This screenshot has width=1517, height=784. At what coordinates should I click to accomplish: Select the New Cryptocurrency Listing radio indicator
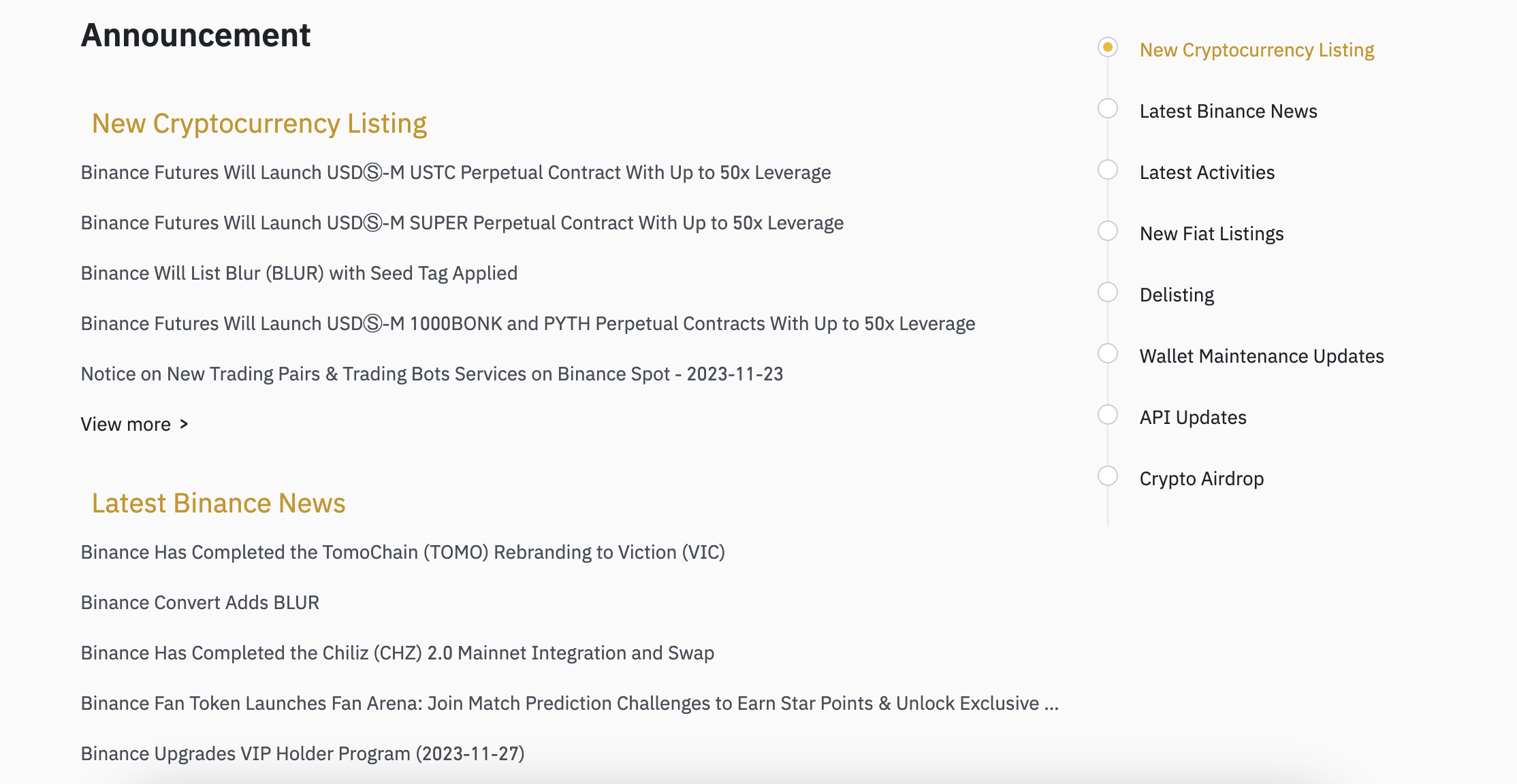click(1108, 47)
